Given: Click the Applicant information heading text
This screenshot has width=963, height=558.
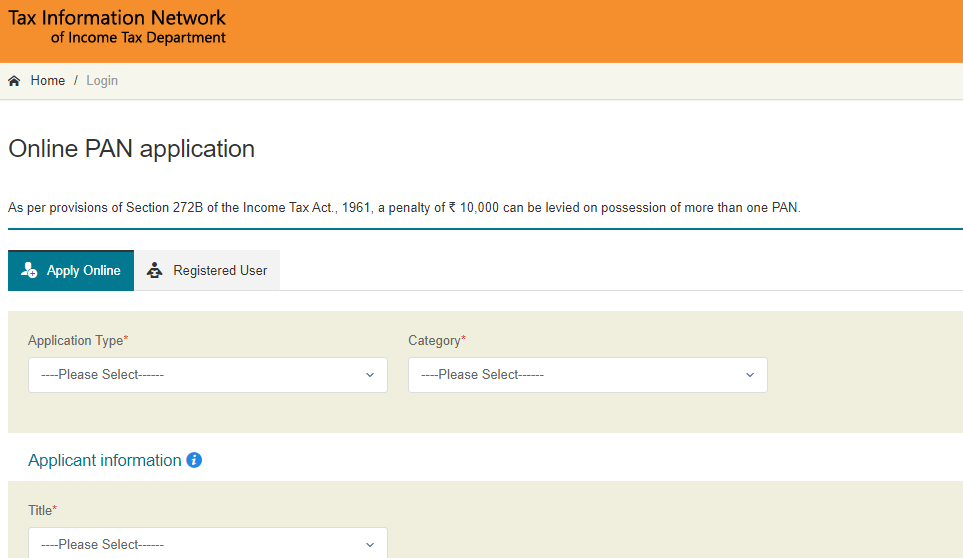Looking at the screenshot, I should click(x=105, y=460).
